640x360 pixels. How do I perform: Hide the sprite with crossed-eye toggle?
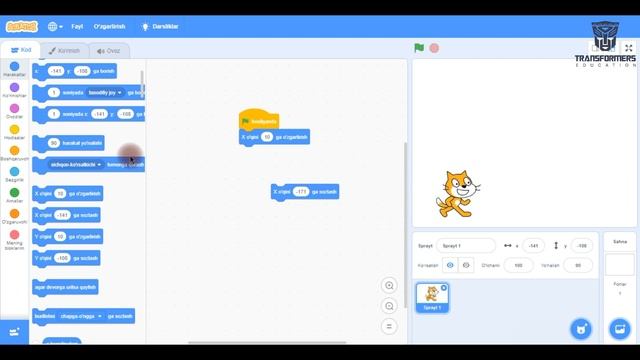click(466, 265)
